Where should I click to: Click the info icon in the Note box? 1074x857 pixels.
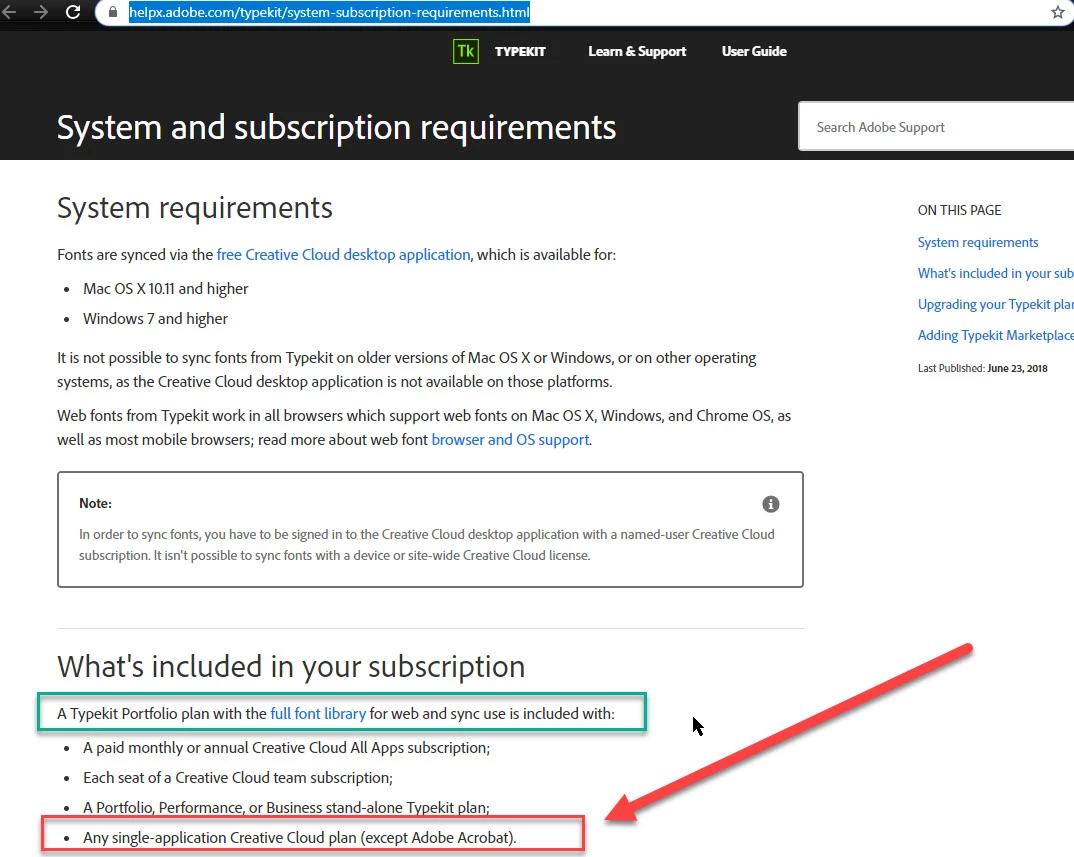point(771,504)
